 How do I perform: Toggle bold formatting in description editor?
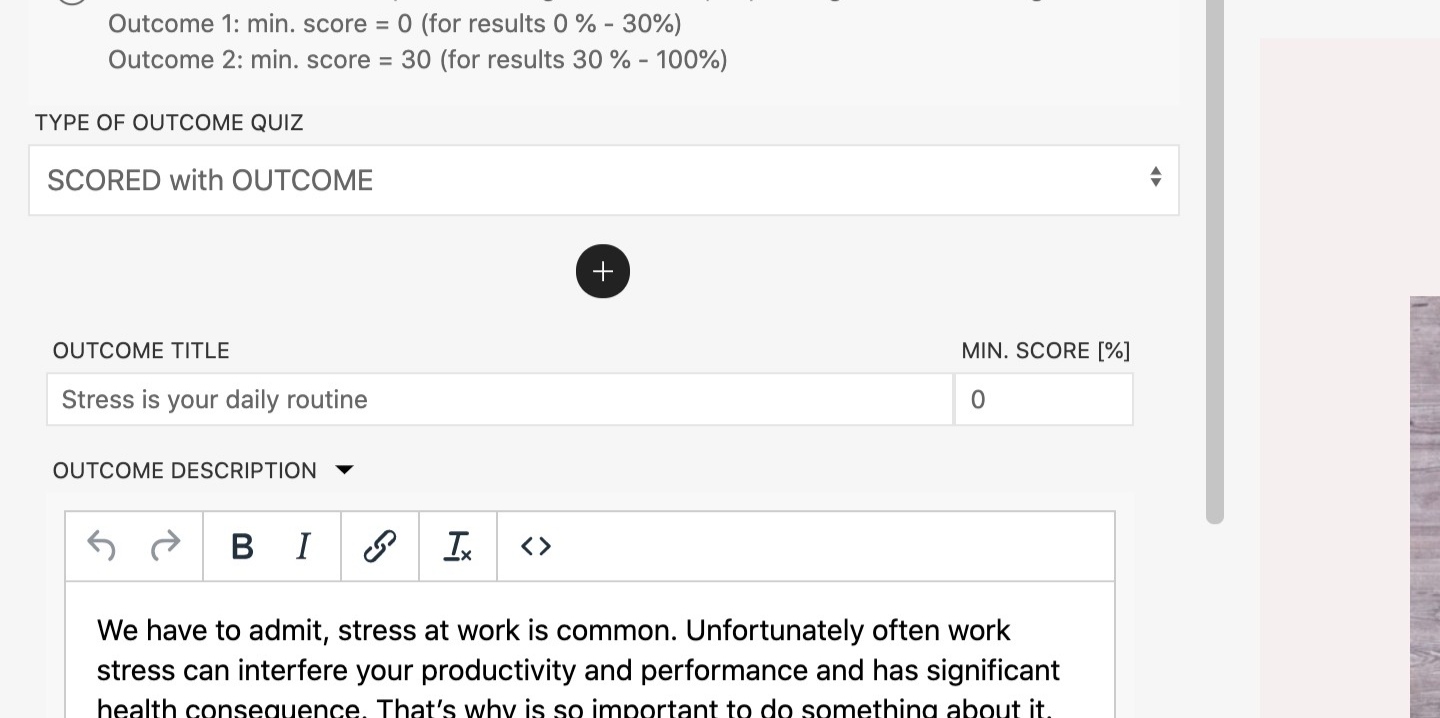coord(242,546)
